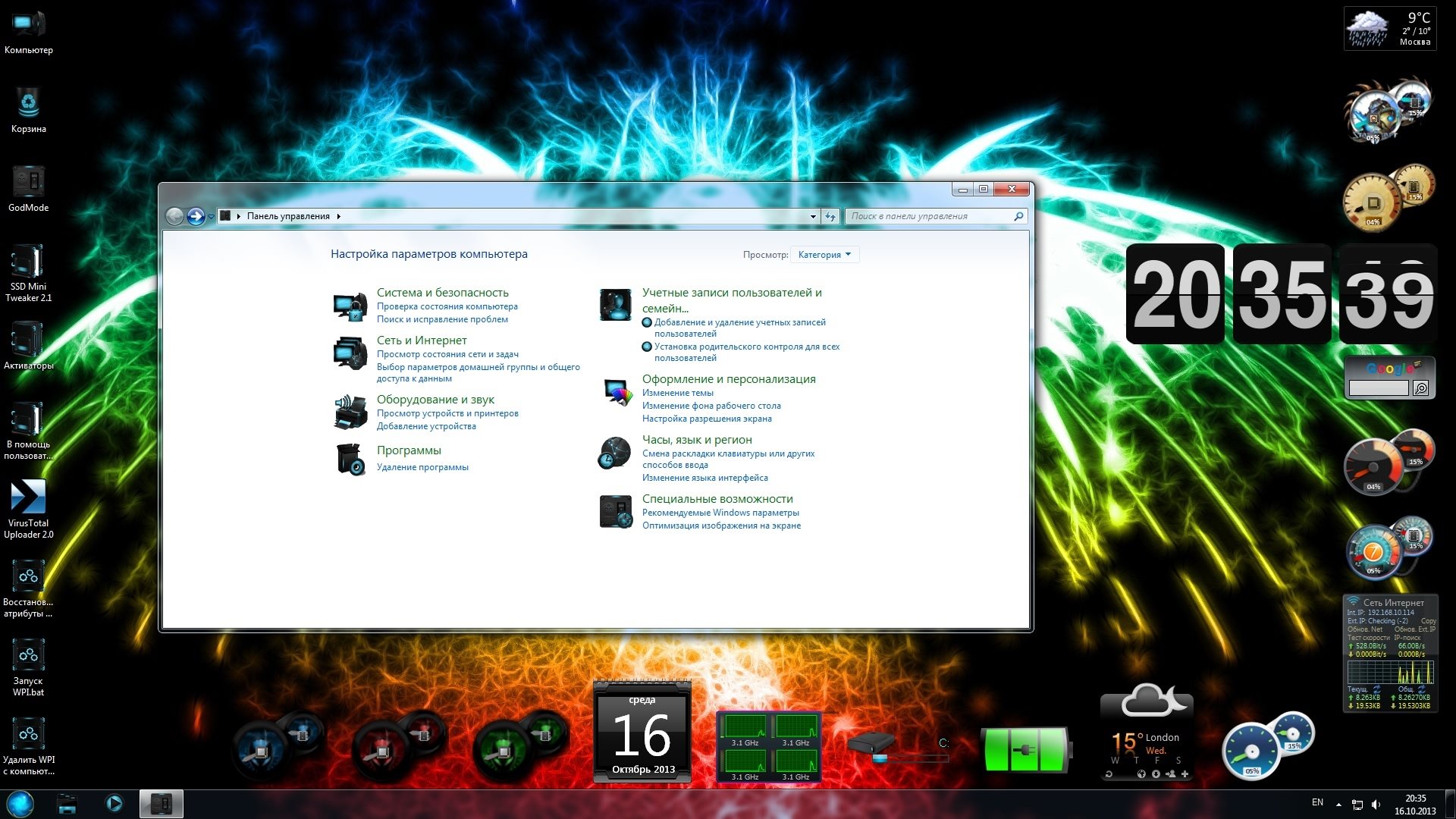This screenshot has height=819, width=1456.
Task: Open Hardware and Sound printer icon
Action: pyautogui.click(x=350, y=413)
